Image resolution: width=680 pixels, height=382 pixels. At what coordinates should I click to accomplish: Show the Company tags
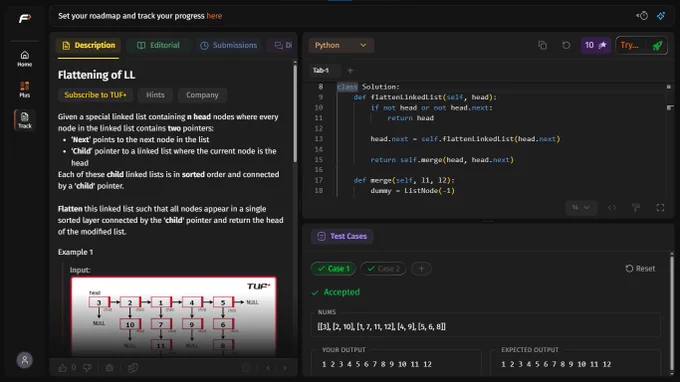(202, 95)
